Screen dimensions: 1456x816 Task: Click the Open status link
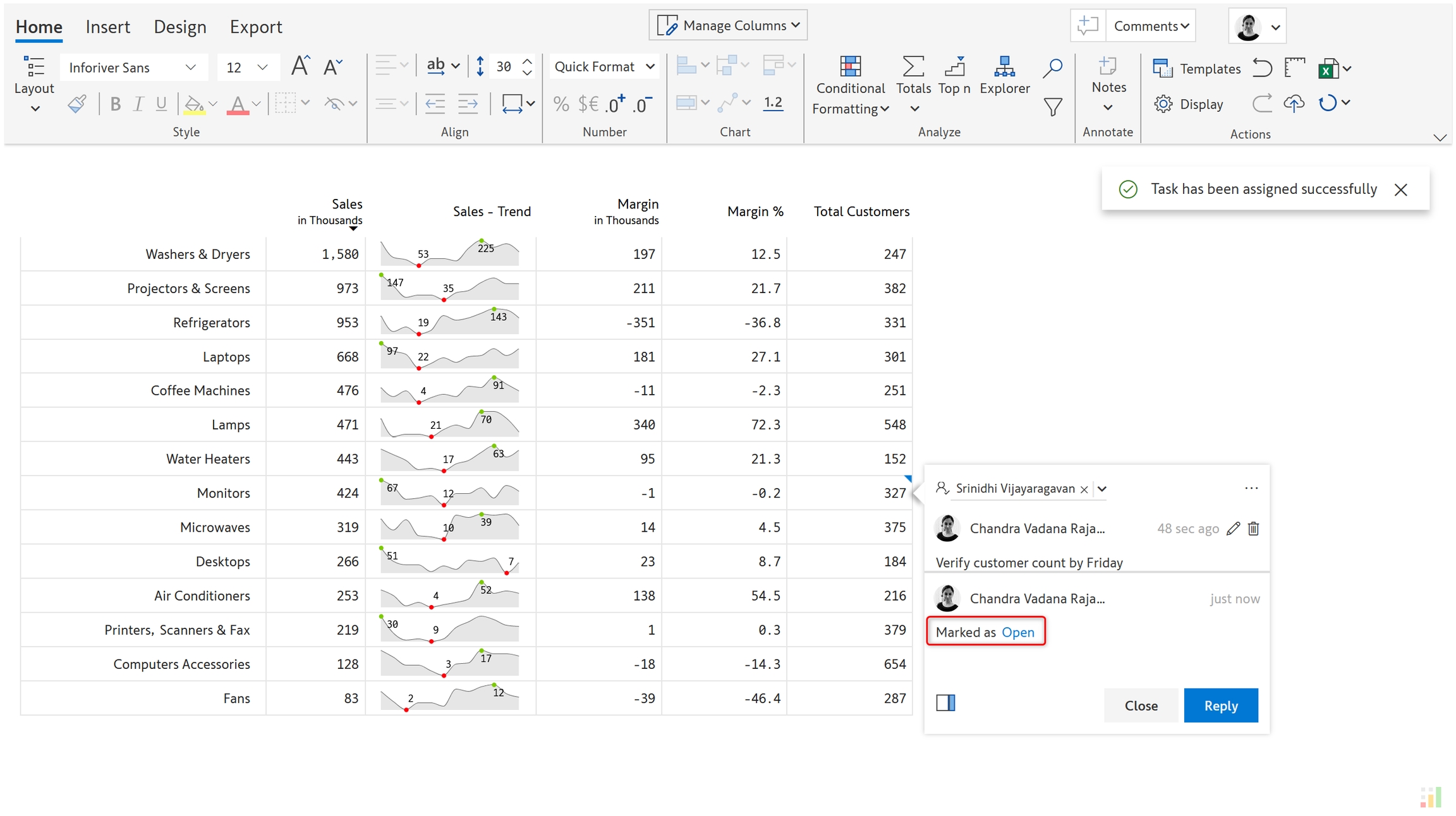[x=1018, y=632]
